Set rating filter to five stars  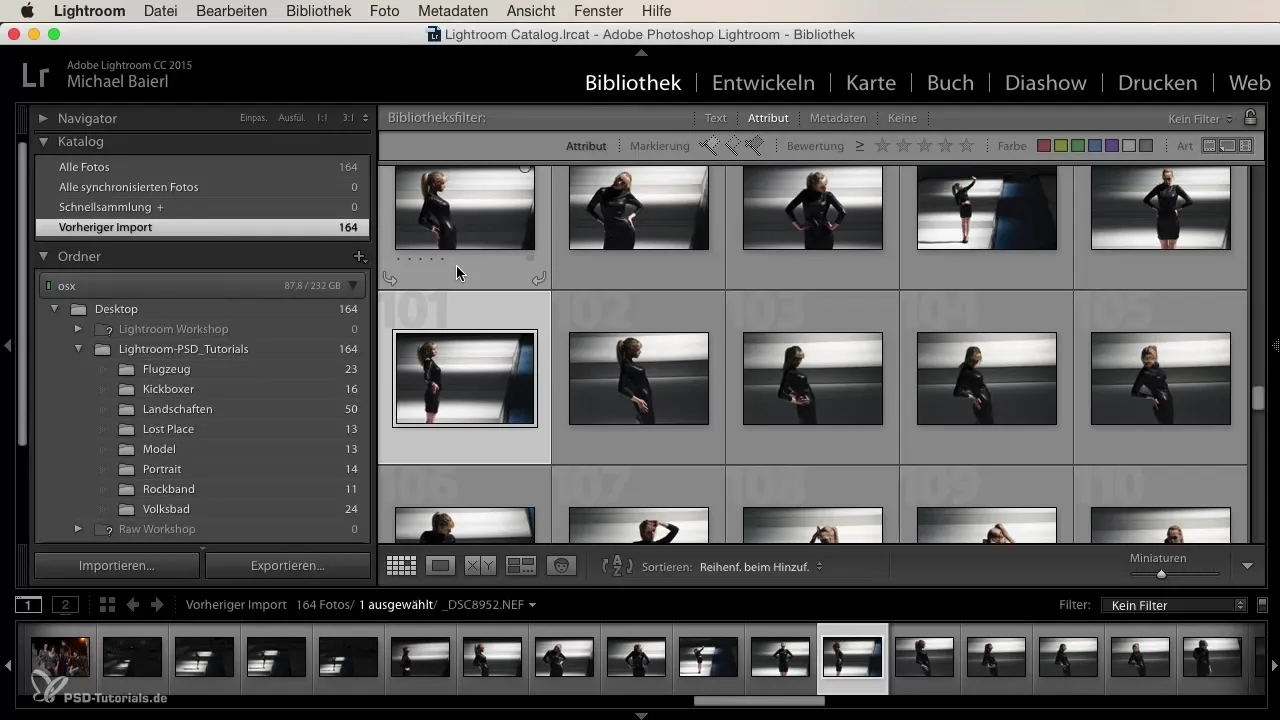tap(966, 146)
